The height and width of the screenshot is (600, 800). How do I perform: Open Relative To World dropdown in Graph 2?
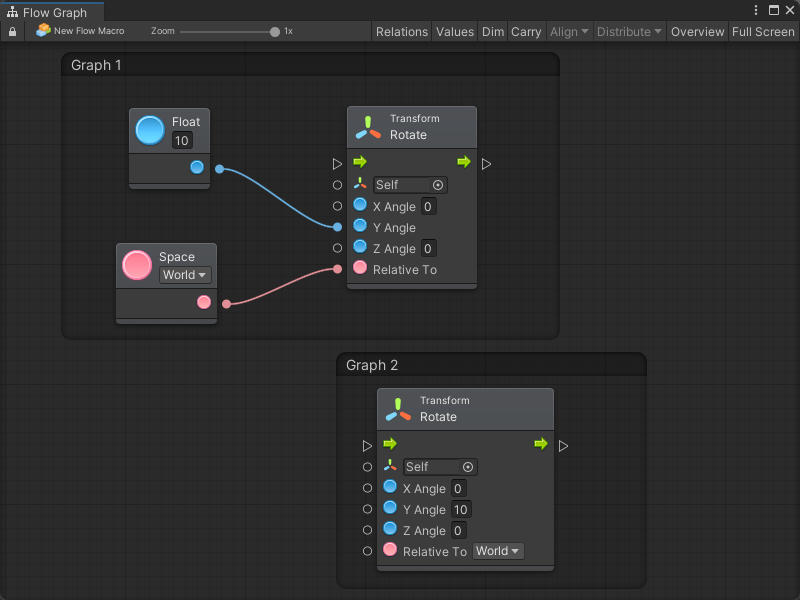click(x=498, y=551)
